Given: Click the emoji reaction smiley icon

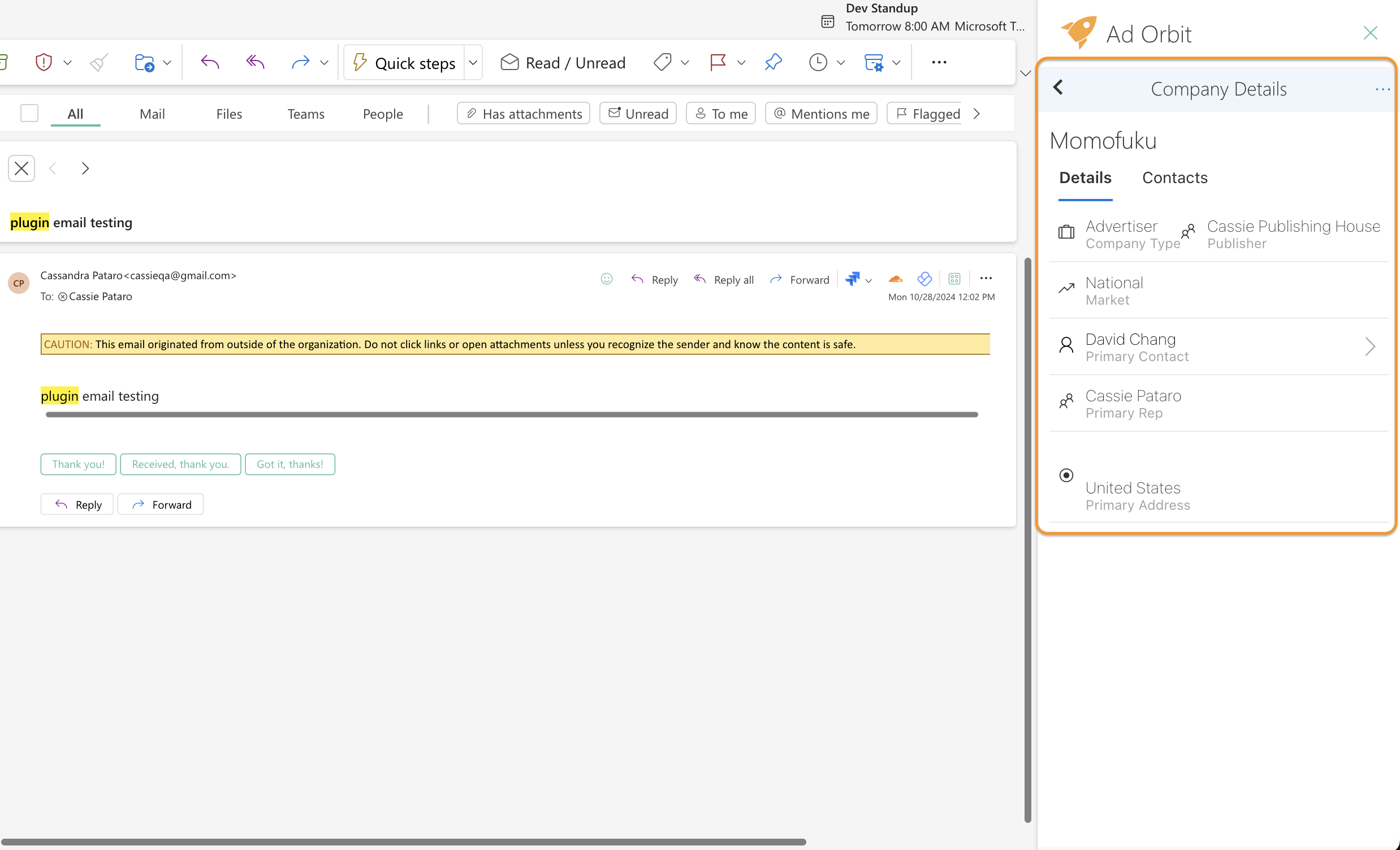Looking at the screenshot, I should click(607, 279).
